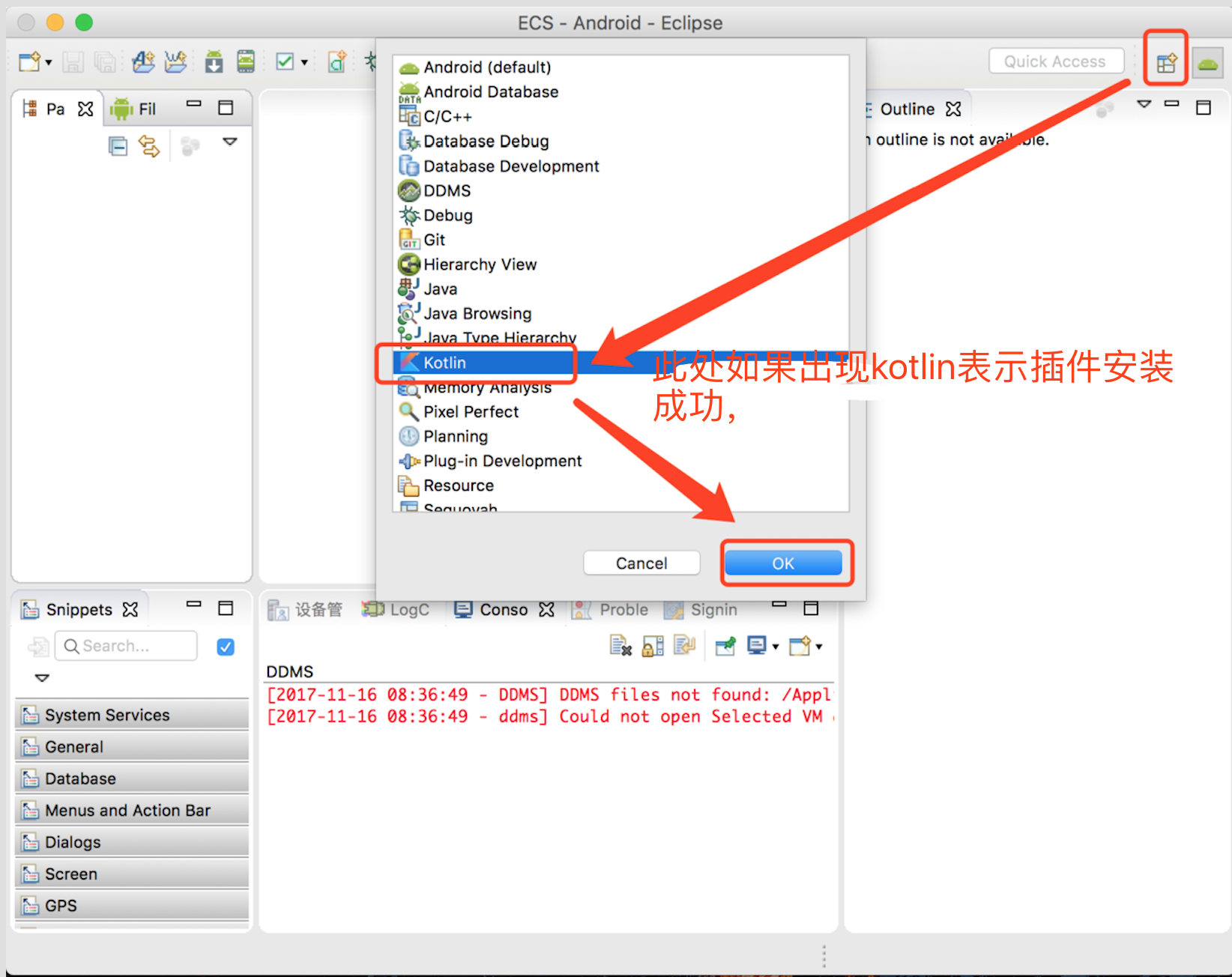
Task: Click the Save toolbar icon
Action: 73,62
